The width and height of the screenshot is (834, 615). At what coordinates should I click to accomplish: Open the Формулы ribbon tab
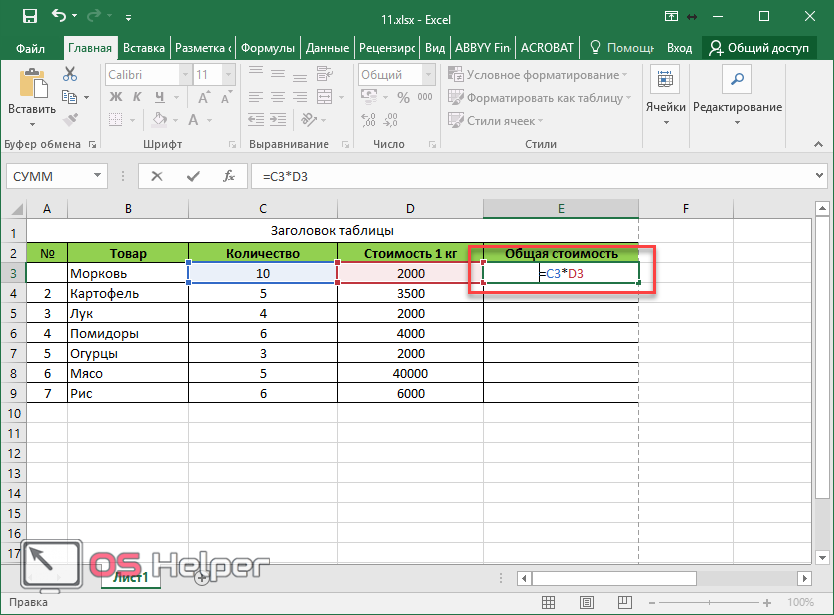pos(268,47)
